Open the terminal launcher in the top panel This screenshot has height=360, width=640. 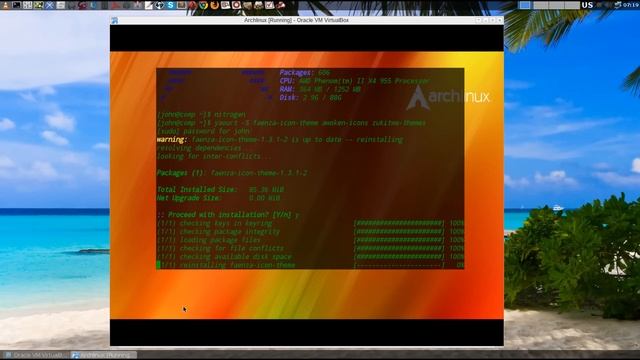(x=16, y=5)
